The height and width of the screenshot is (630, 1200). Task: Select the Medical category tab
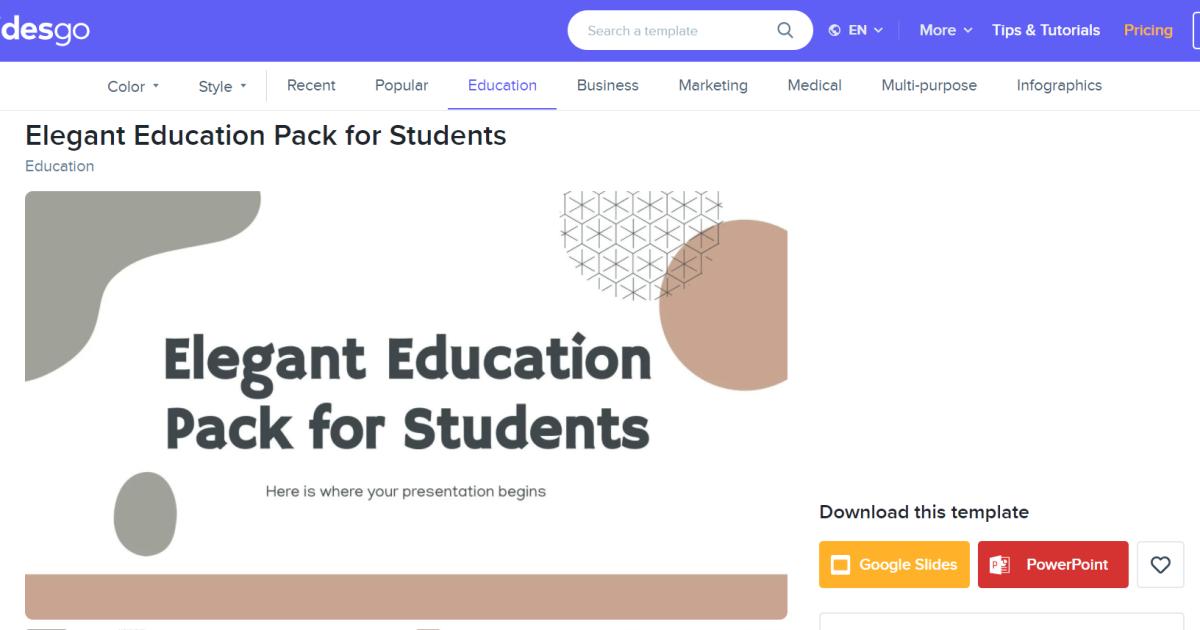814,85
